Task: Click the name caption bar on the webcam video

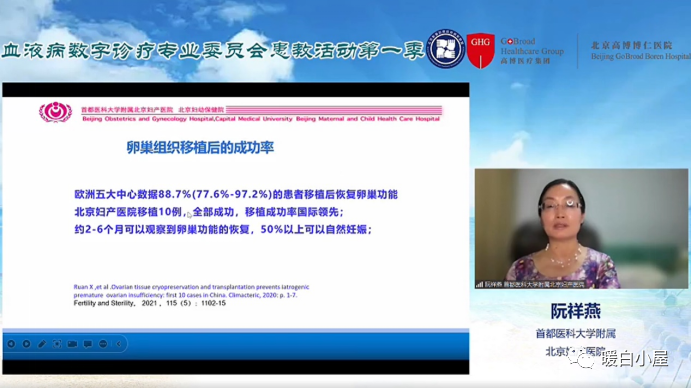Action: (530, 285)
